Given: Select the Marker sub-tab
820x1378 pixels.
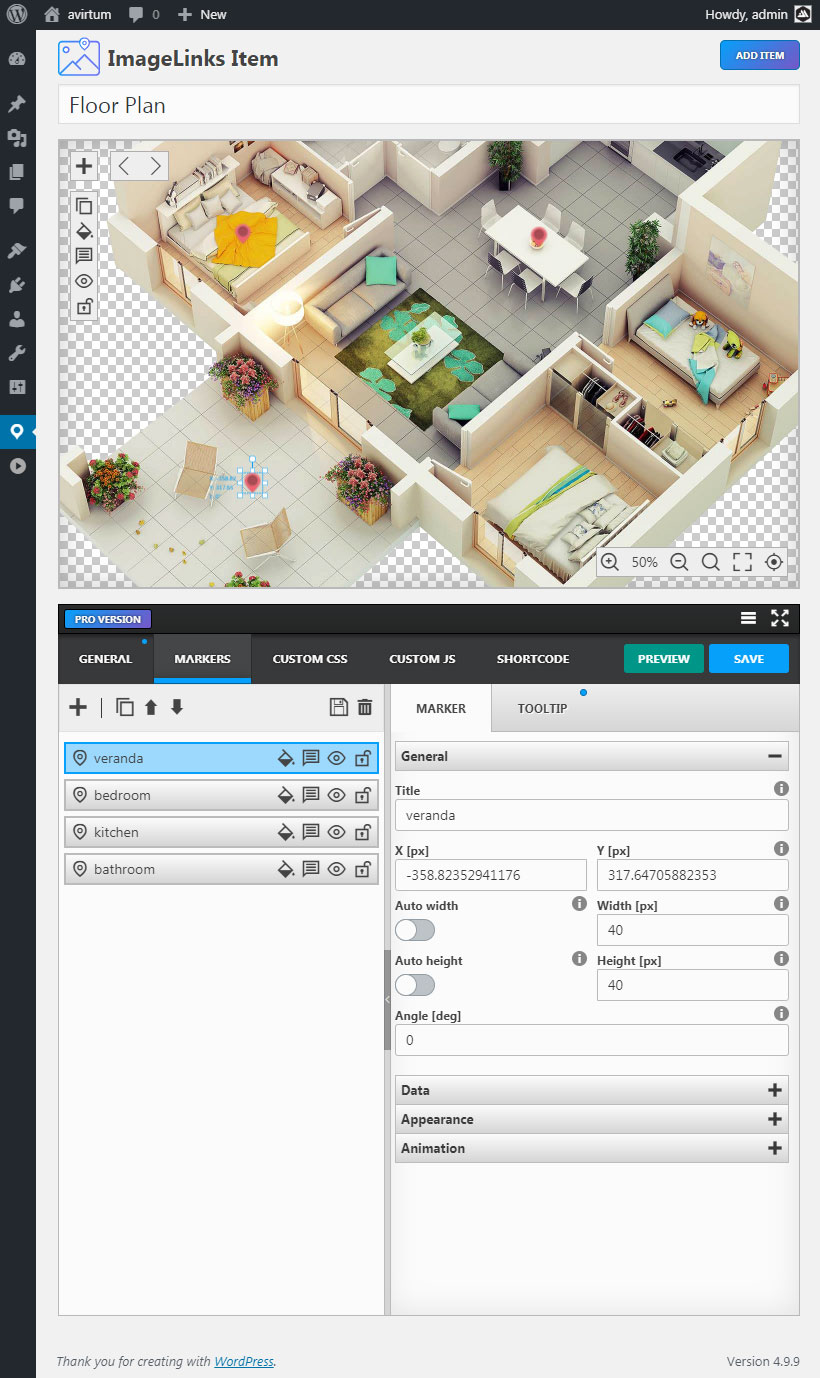Looking at the screenshot, I should (441, 708).
